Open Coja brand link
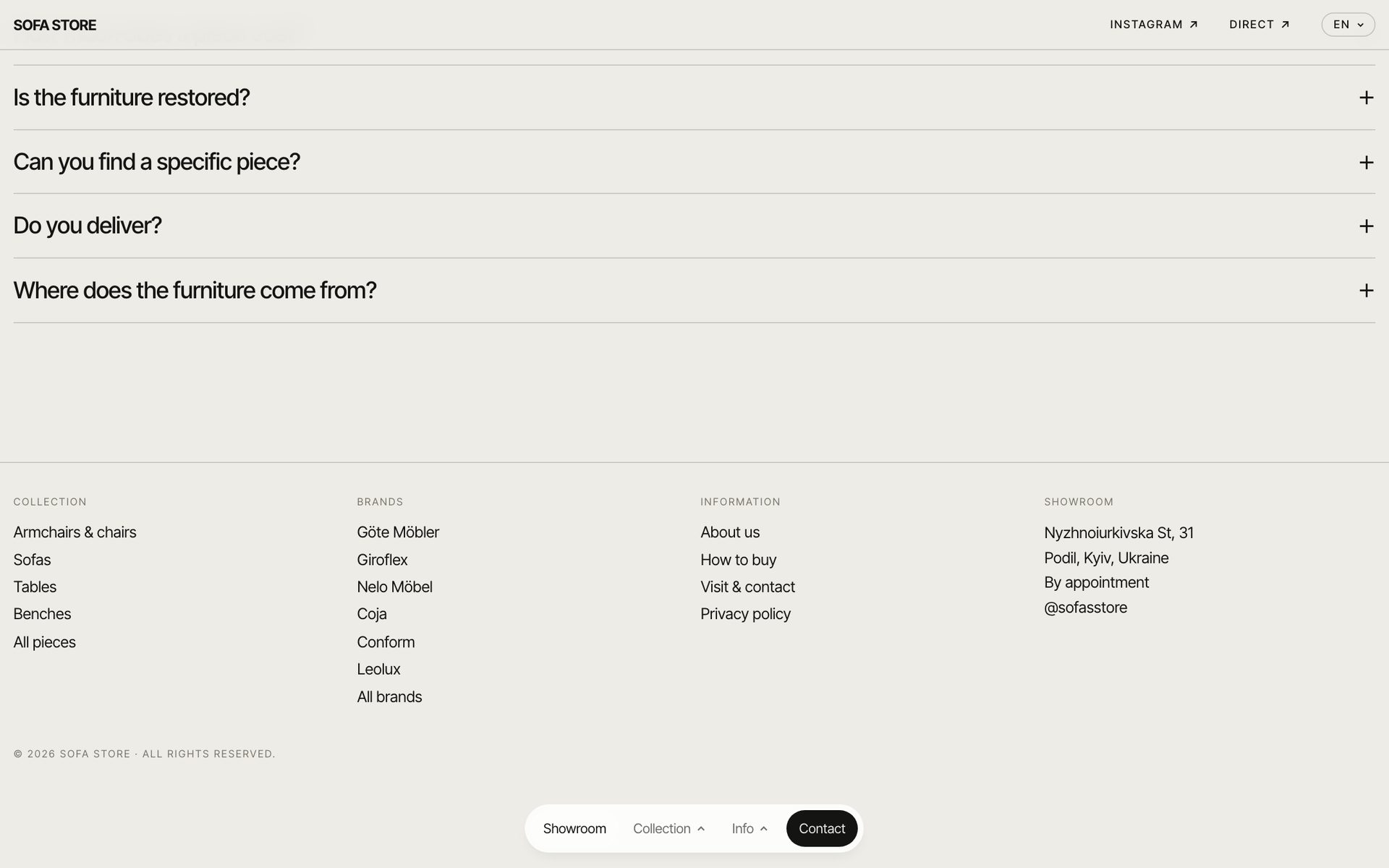This screenshot has width=1389, height=868. (x=372, y=614)
